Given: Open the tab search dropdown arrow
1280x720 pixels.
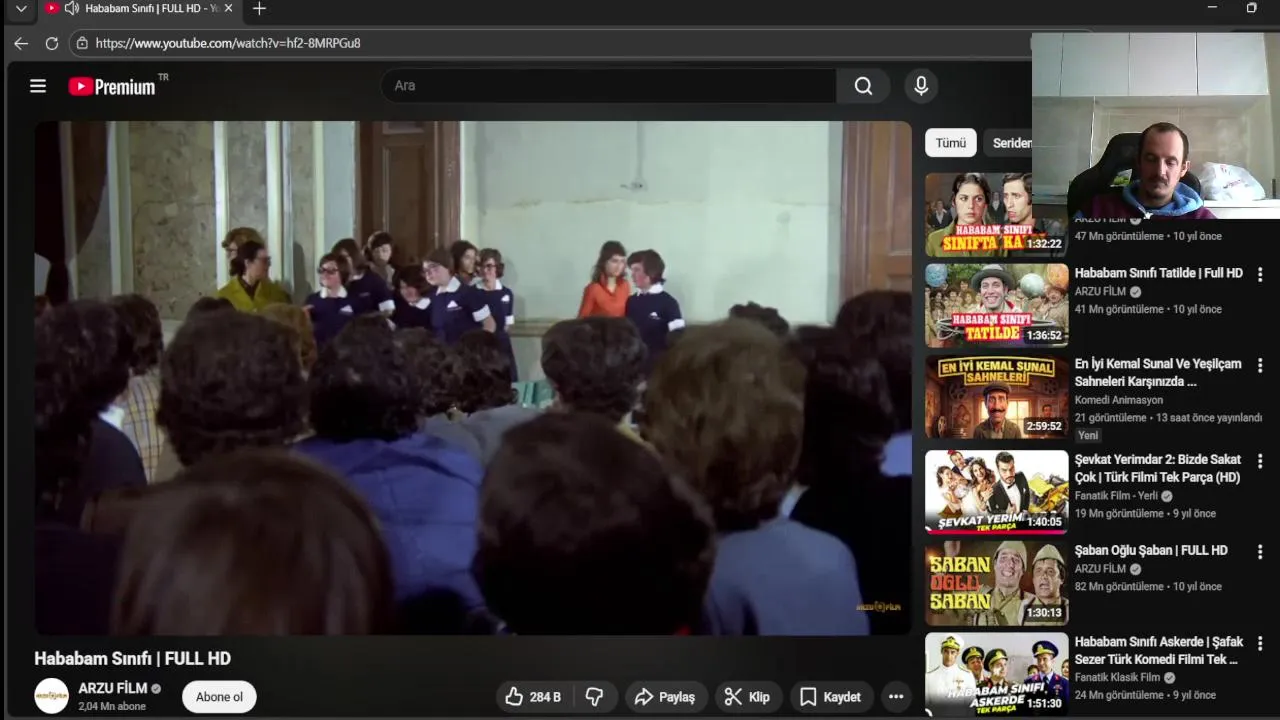Looking at the screenshot, I should click(x=21, y=8).
